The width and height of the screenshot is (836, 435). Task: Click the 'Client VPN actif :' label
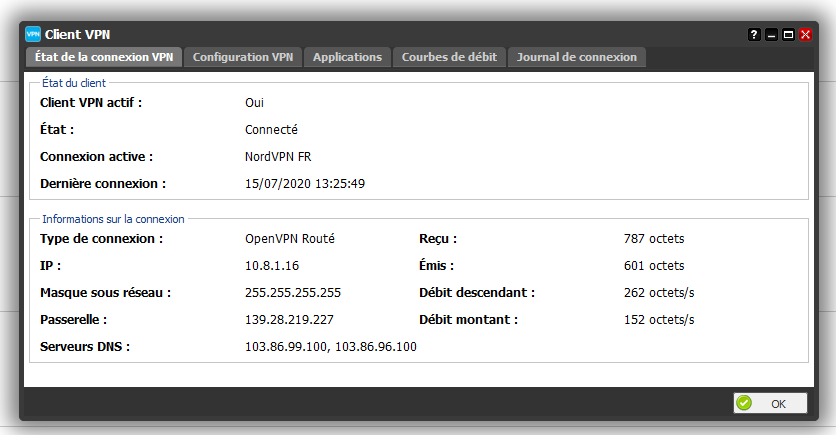coord(91,103)
